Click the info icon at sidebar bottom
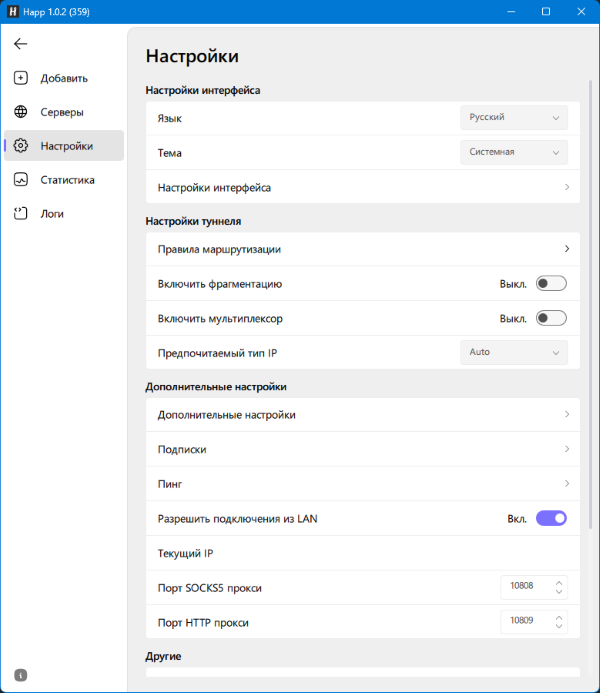Image resolution: width=600 pixels, height=693 pixels. 21,675
